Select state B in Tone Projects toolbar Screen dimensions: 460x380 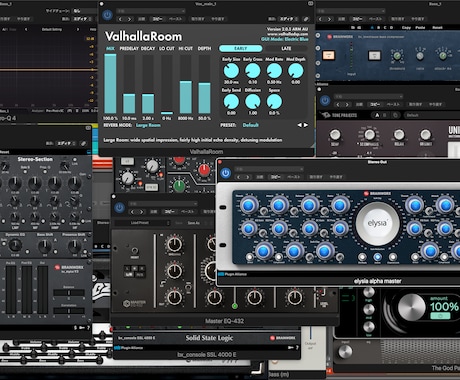(385, 115)
